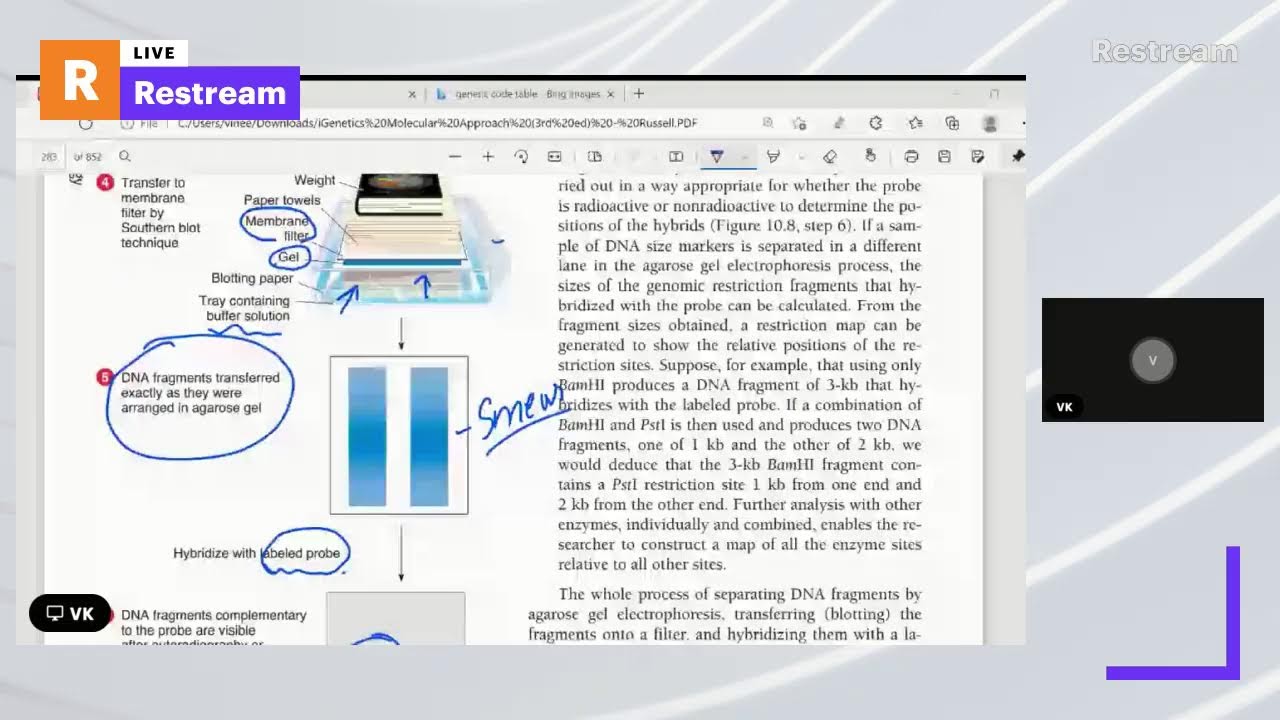Save the PDF document

[944, 156]
